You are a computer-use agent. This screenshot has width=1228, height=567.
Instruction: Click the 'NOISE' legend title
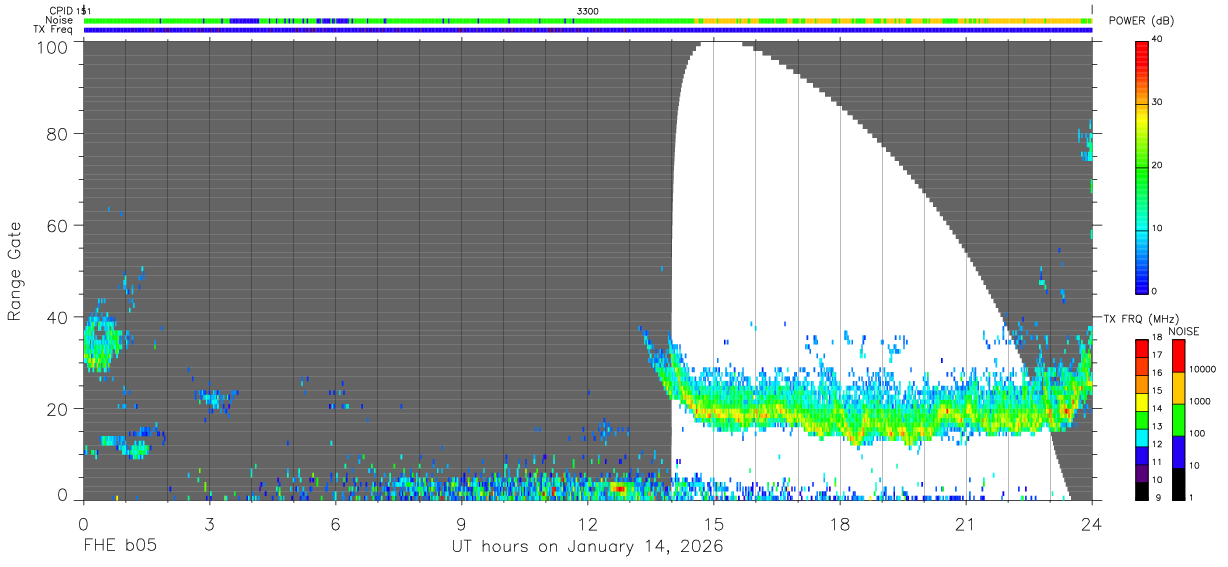[1183, 331]
